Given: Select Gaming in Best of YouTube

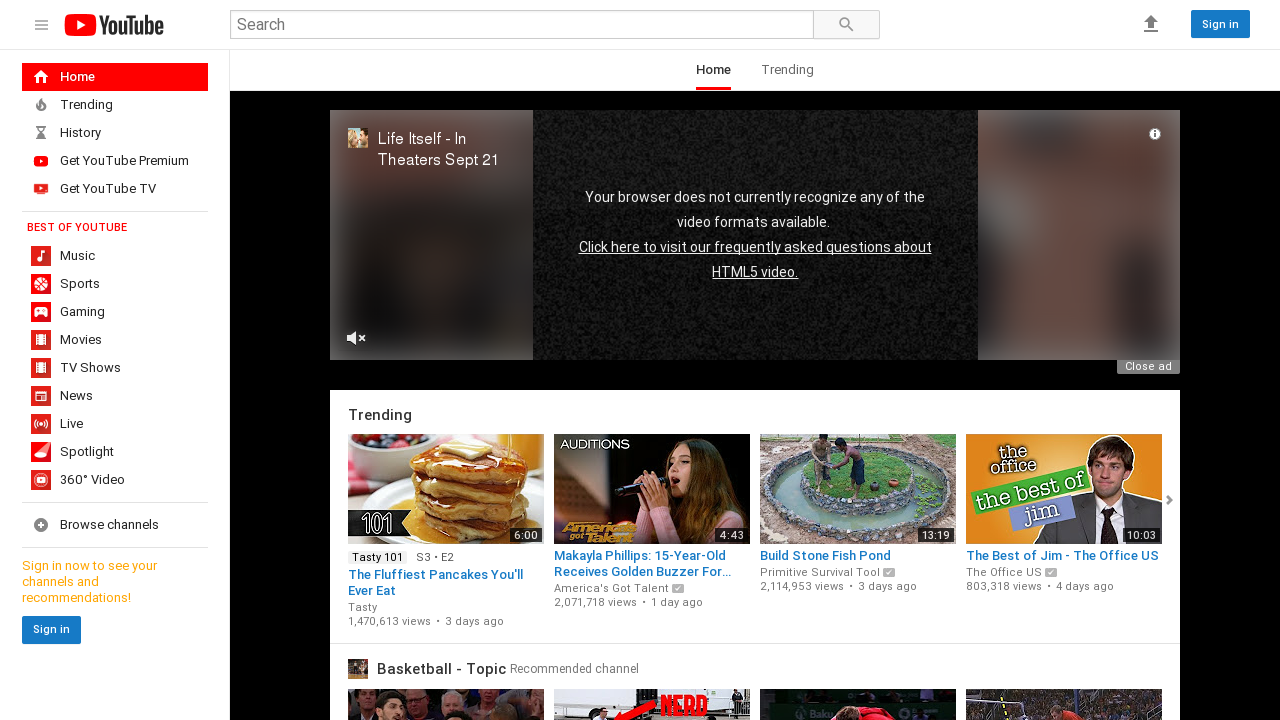Looking at the screenshot, I should pyautogui.click(x=115, y=312).
